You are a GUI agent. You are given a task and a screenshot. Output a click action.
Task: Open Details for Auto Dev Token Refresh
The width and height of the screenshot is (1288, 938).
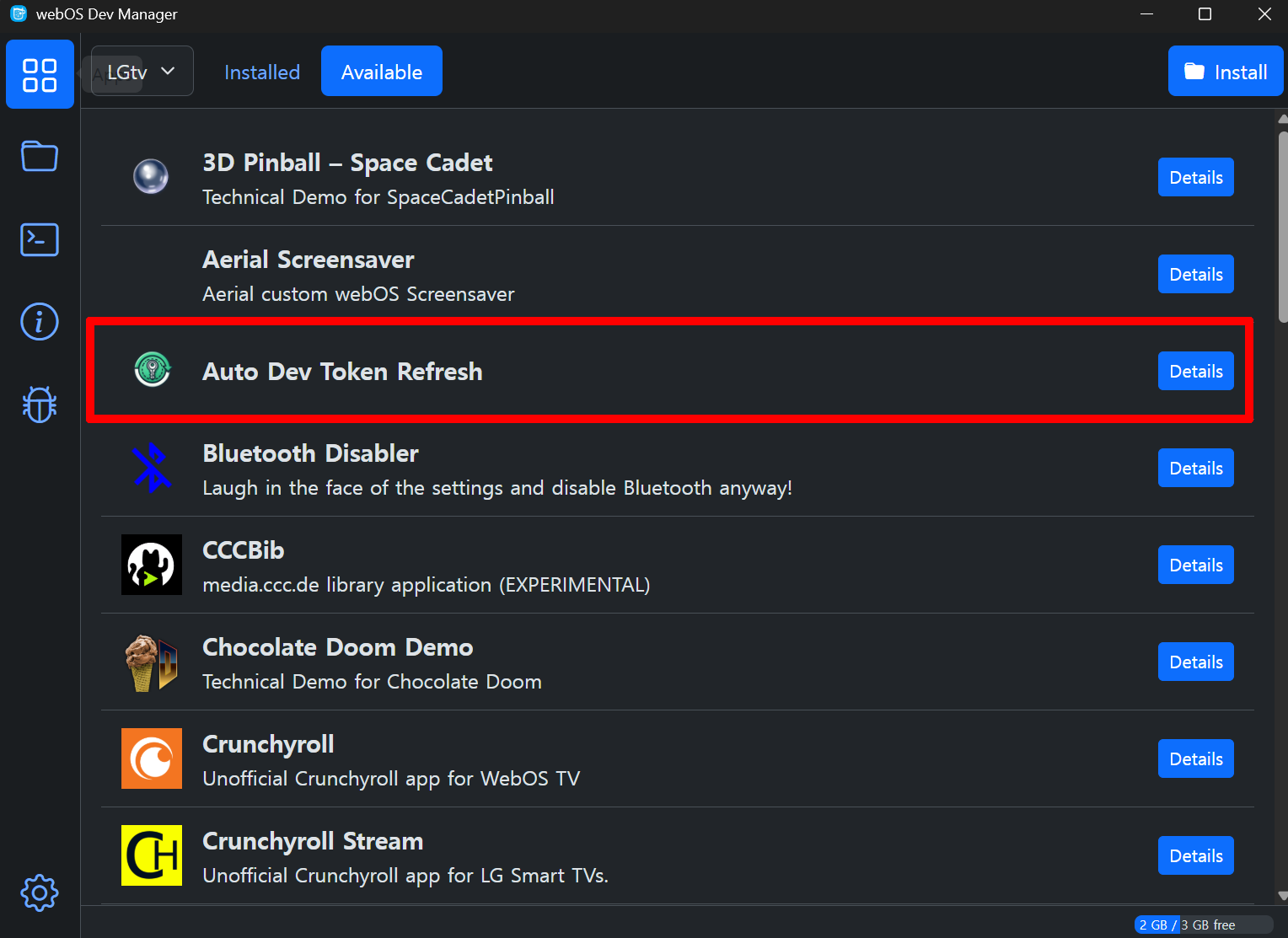[x=1196, y=371]
